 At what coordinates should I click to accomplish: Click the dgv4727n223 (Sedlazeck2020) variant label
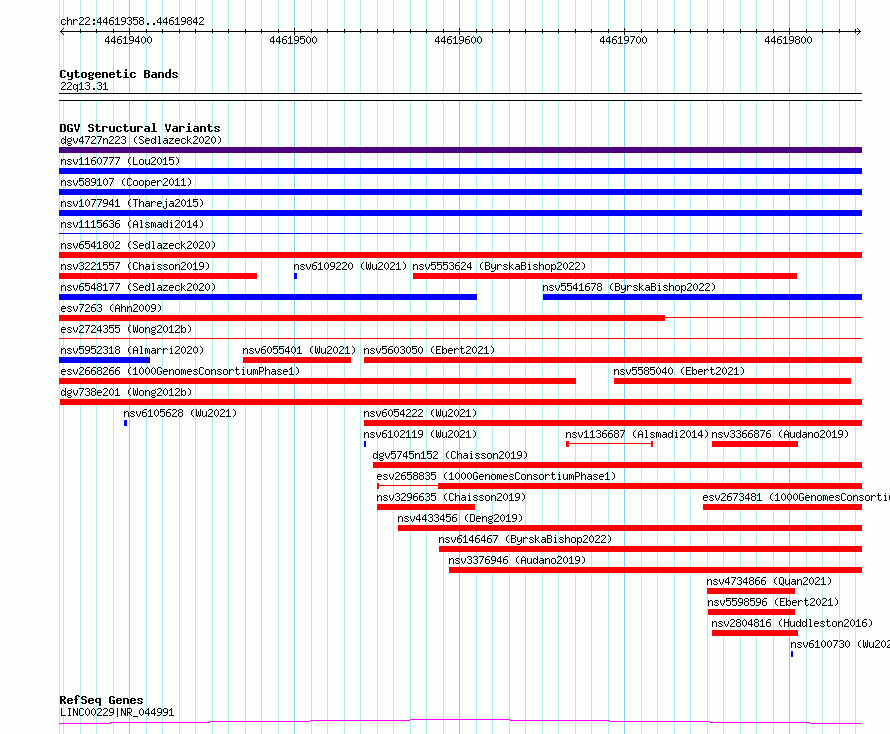point(141,140)
